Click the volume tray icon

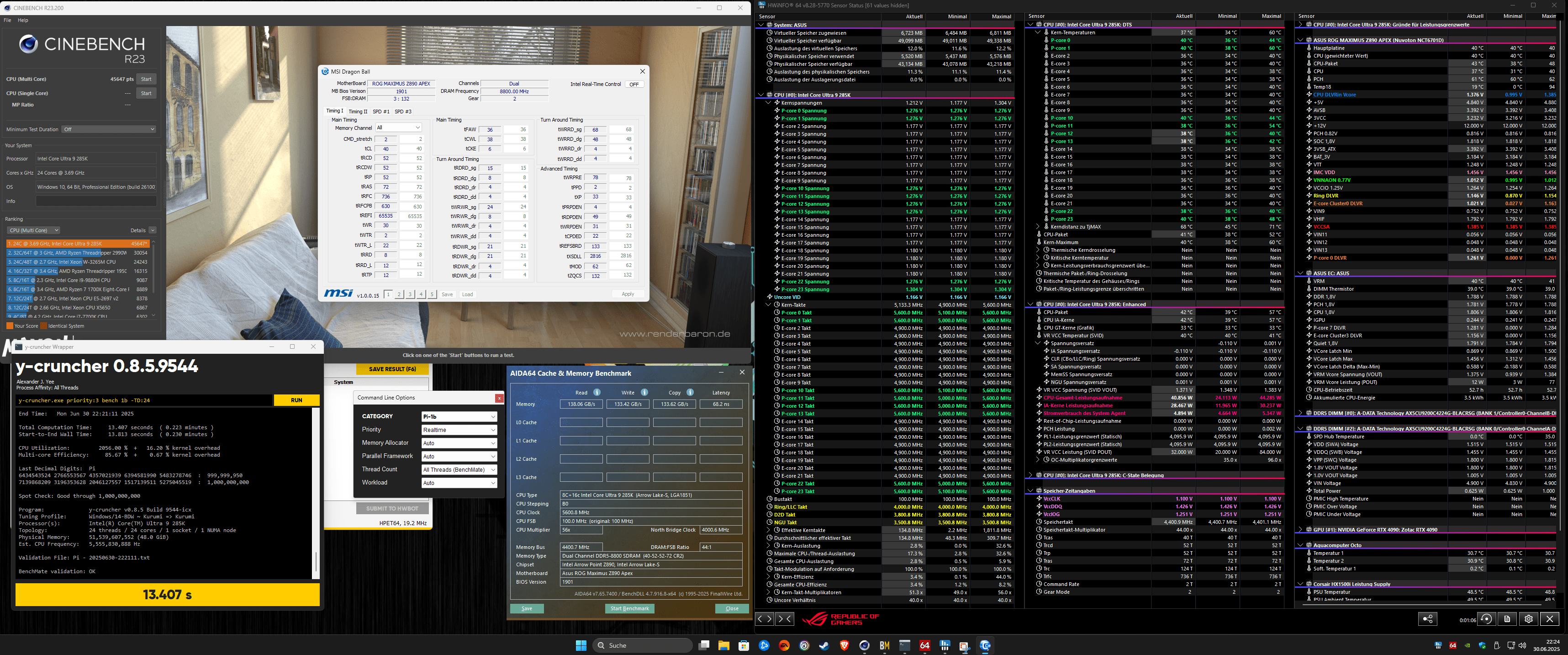click(1522, 645)
